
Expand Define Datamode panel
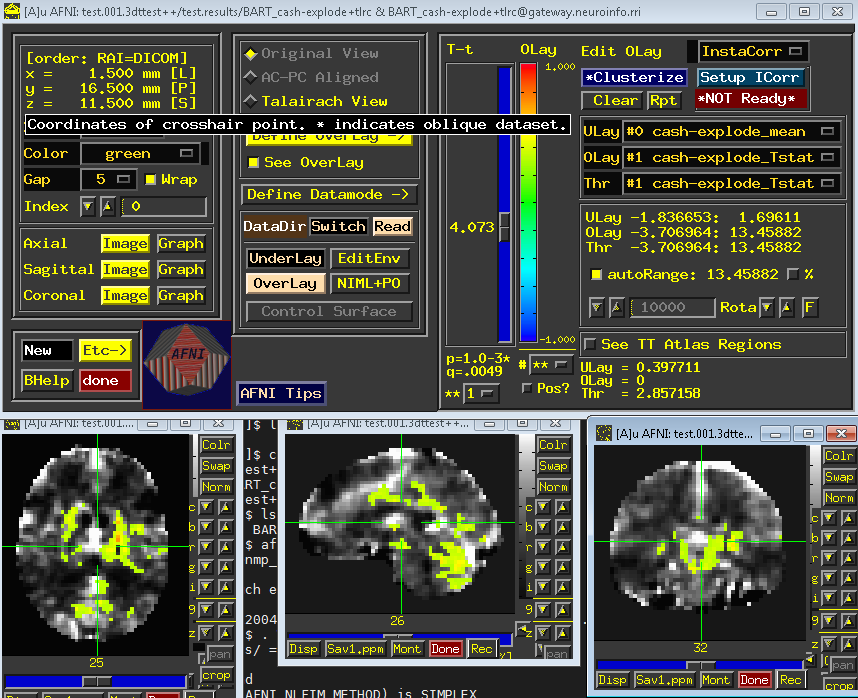click(328, 195)
